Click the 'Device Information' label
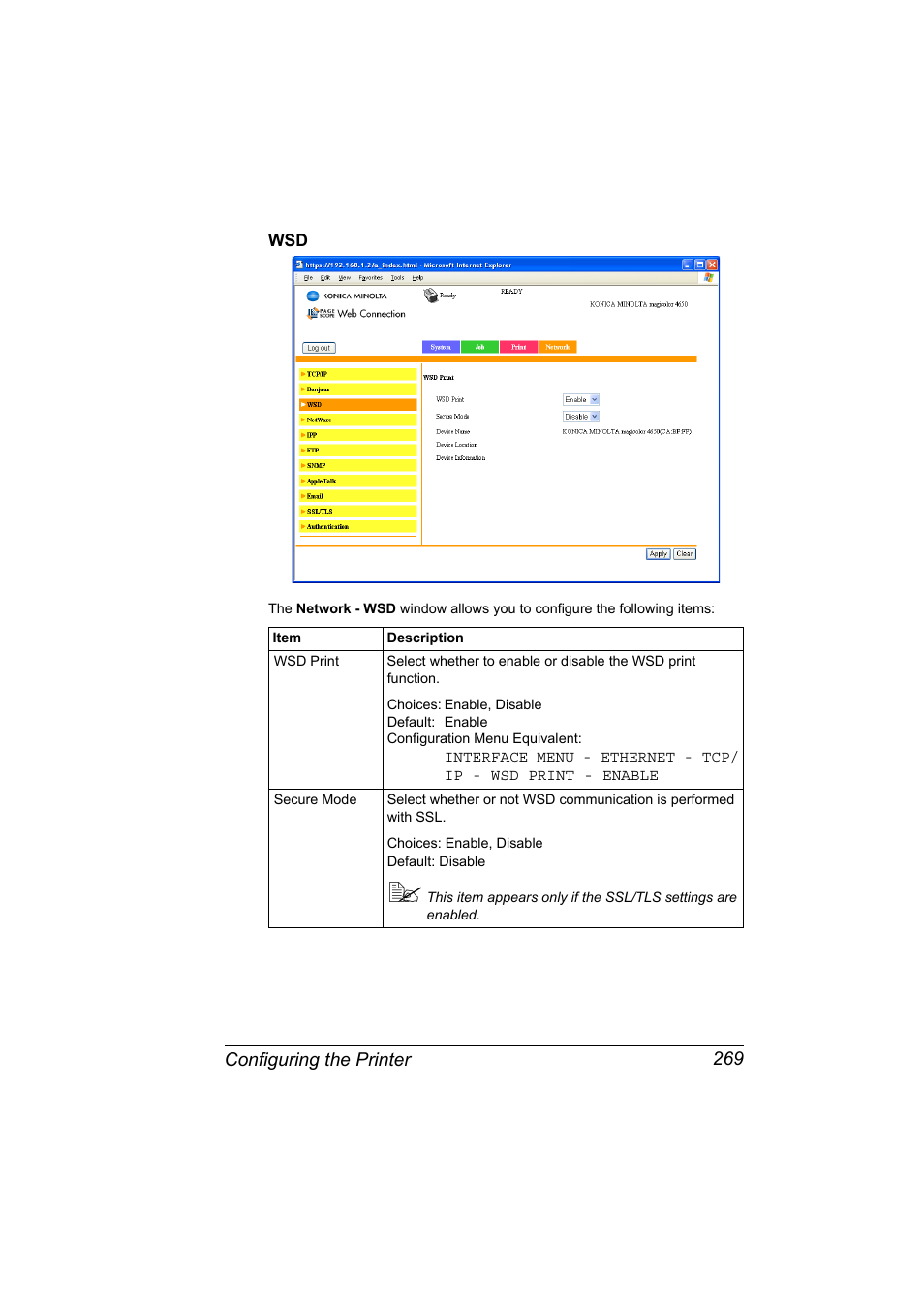Screen dimensions: 924x1308 point(461,458)
